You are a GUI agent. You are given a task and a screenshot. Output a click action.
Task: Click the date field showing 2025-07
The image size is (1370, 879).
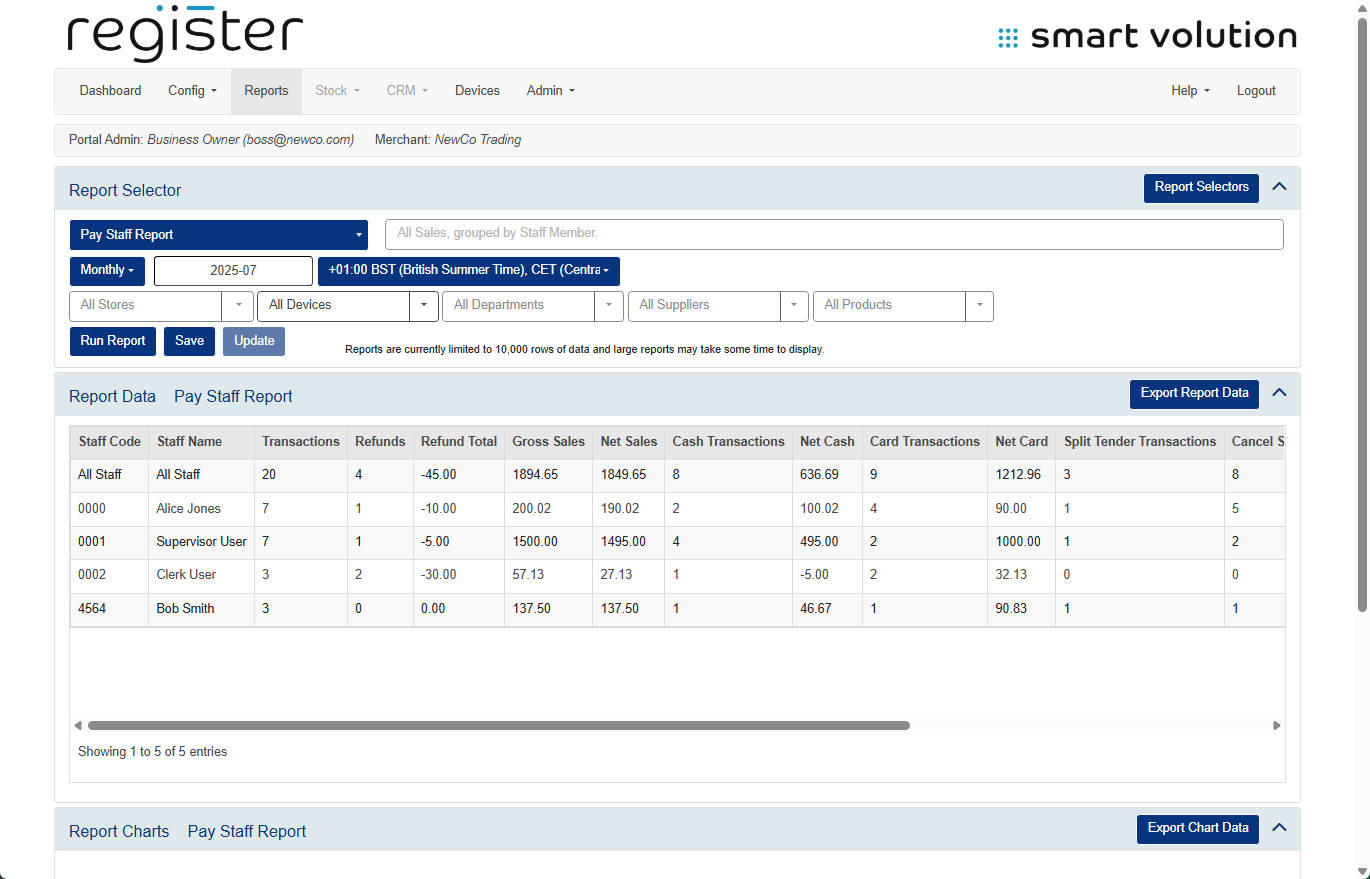233,271
